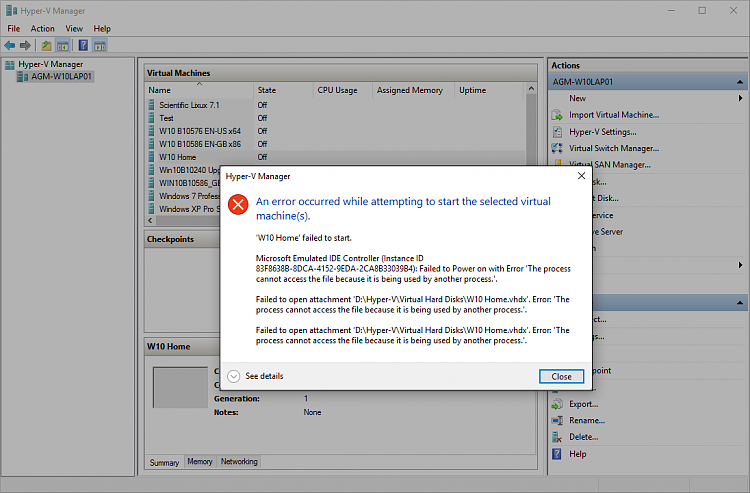750x493 pixels.
Task: Collapse the lower actions section arrow
Action: click(x=740, y=303)
